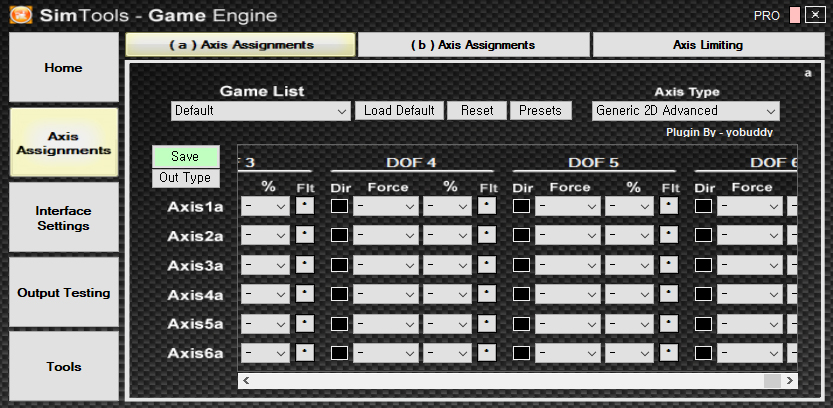Click the DOF 4 column header
The image size is (833, 408).
pyautogui.click(x=411, y=163)
